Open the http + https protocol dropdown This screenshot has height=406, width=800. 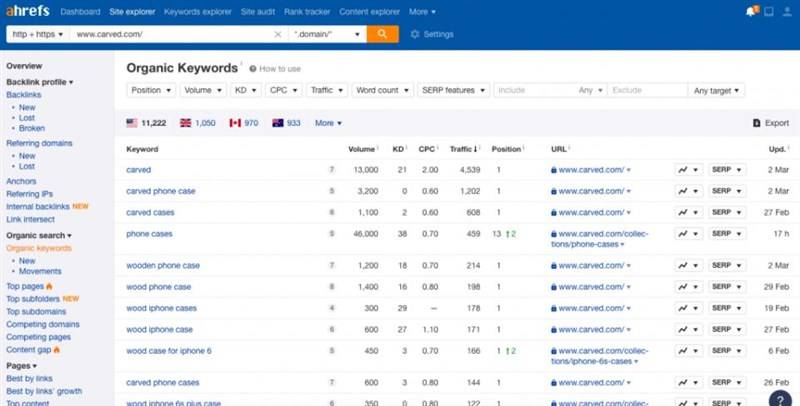tap(38, 34)
